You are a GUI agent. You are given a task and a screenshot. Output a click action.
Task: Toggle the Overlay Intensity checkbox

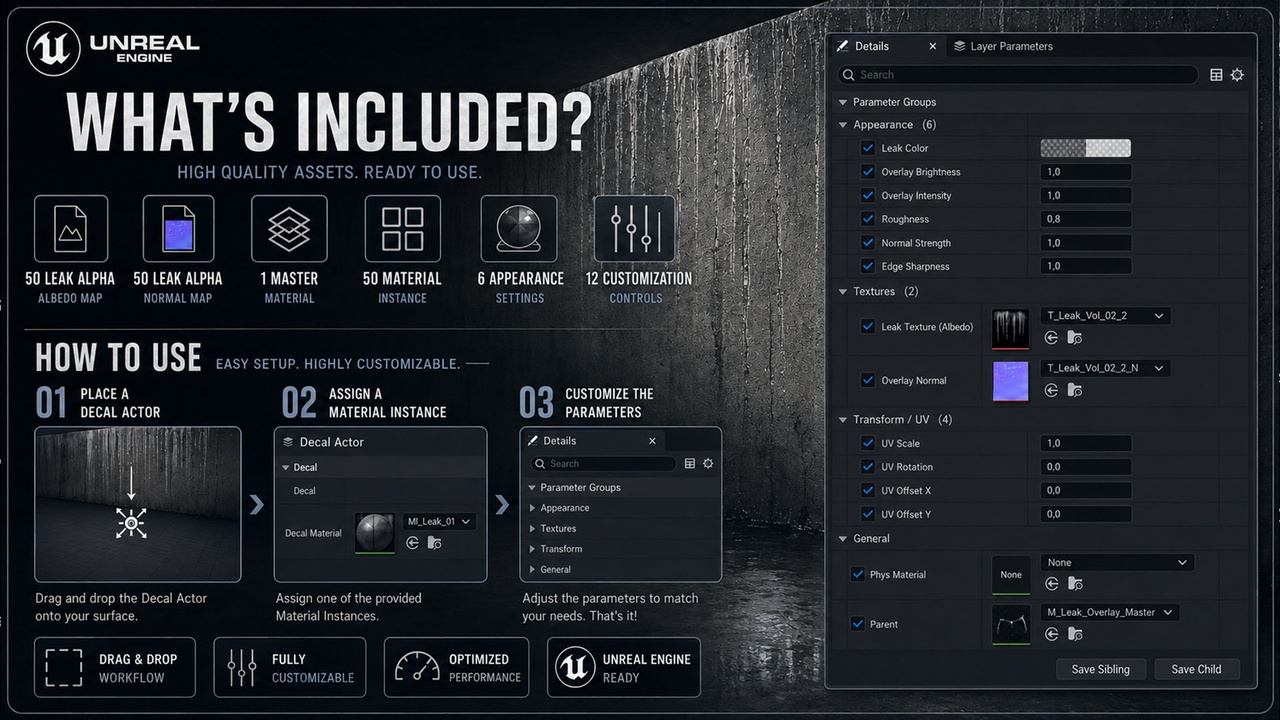(868, 196)
